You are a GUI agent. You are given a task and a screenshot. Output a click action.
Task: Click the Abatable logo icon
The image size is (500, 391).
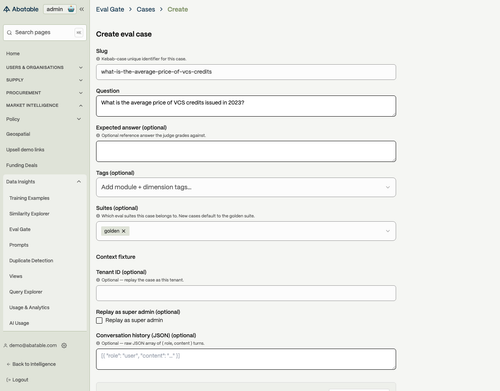[x=6, y=9]
